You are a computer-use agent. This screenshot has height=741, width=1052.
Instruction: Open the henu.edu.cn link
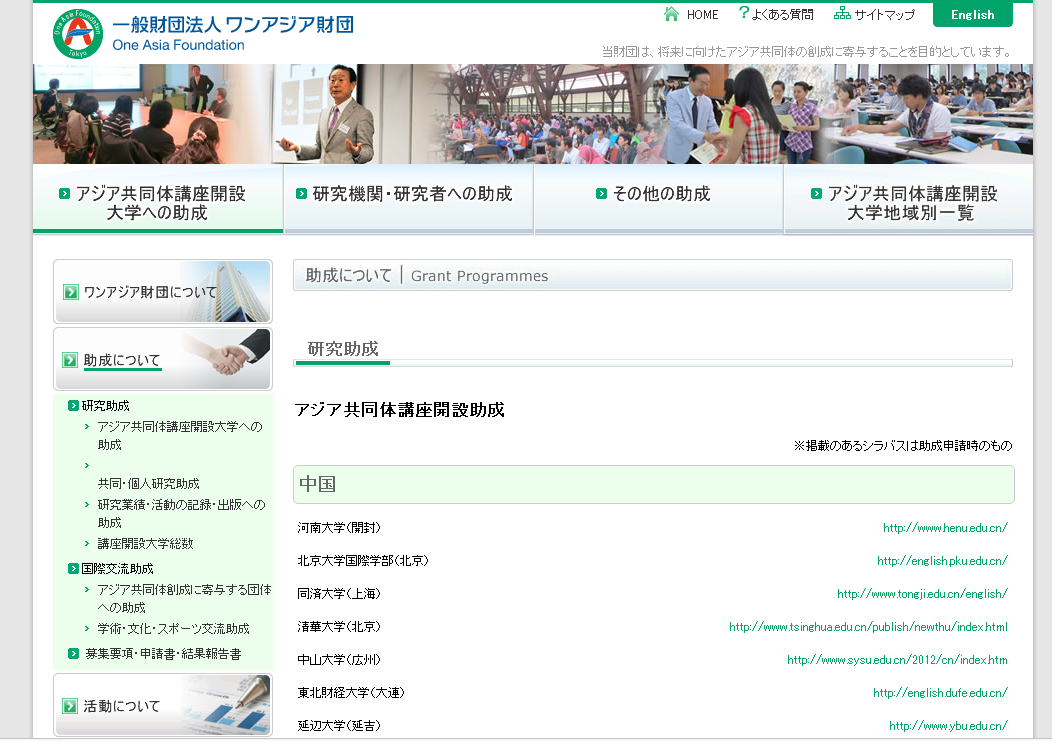click(x=945, y=528)
